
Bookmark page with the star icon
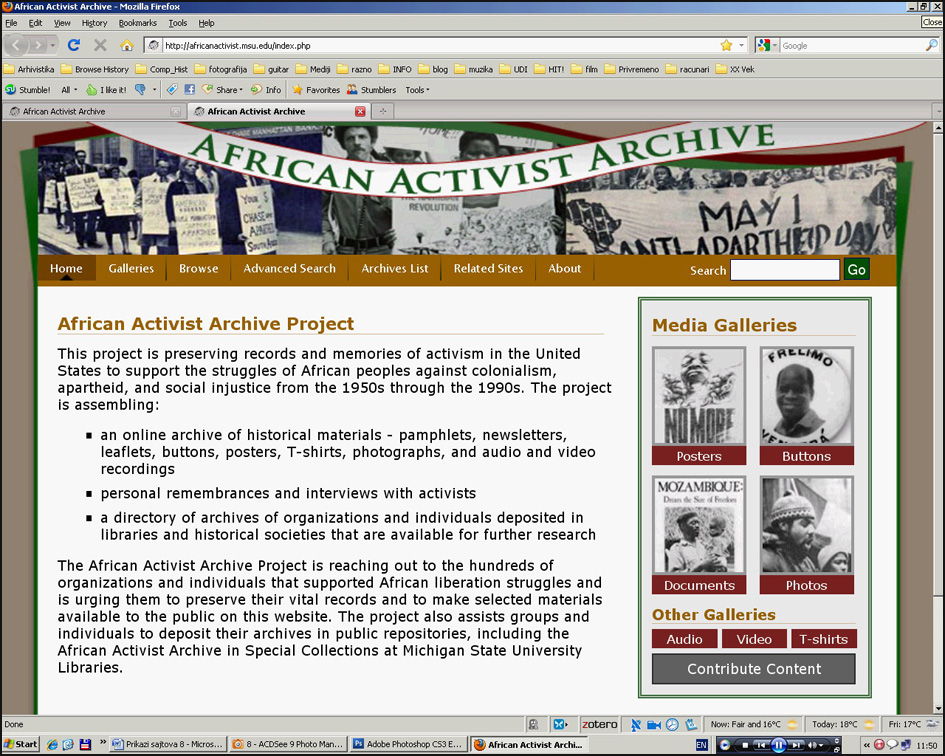[x=726, y=45]
